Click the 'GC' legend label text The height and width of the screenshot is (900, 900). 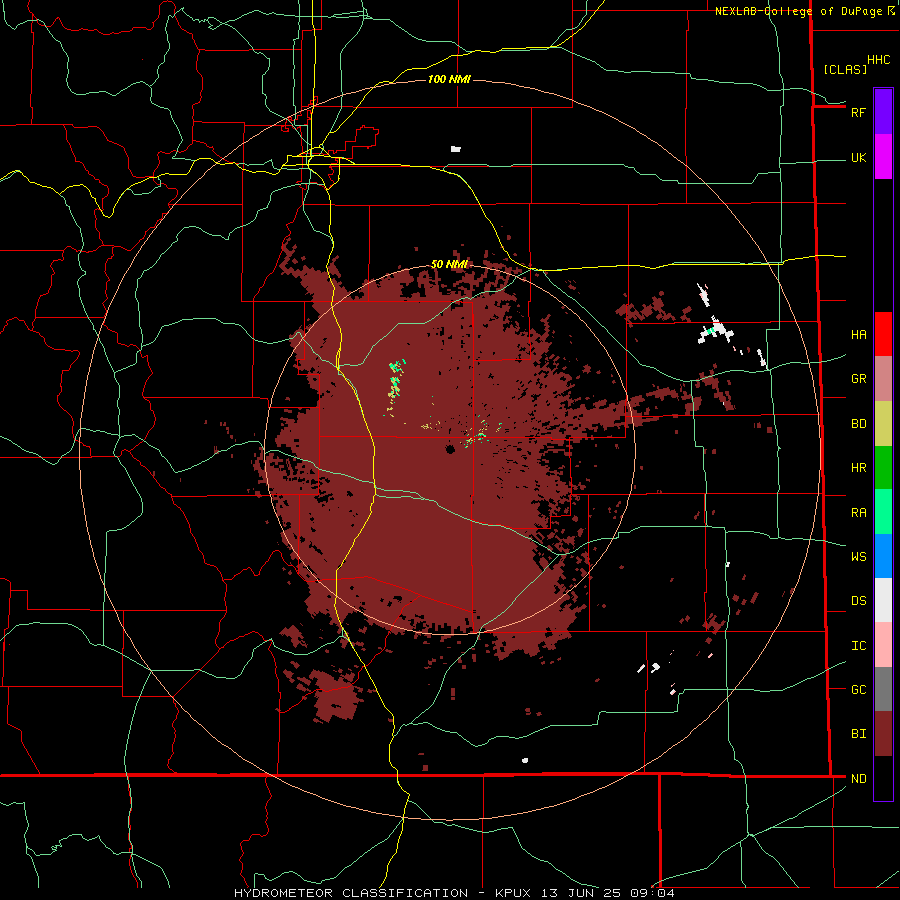pos(858,689)
